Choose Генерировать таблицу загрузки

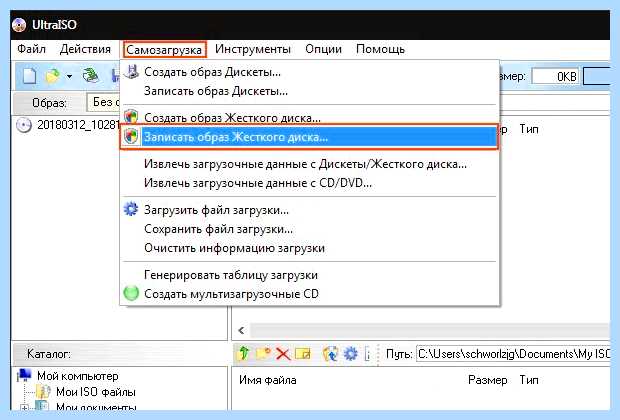click(x=310, y=275)
